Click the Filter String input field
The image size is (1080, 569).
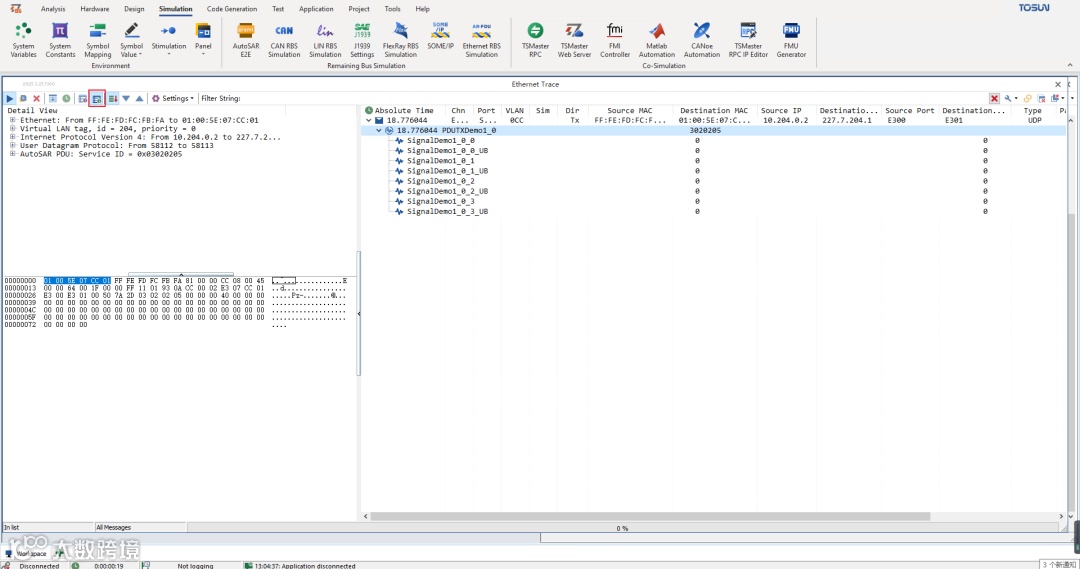613,99
